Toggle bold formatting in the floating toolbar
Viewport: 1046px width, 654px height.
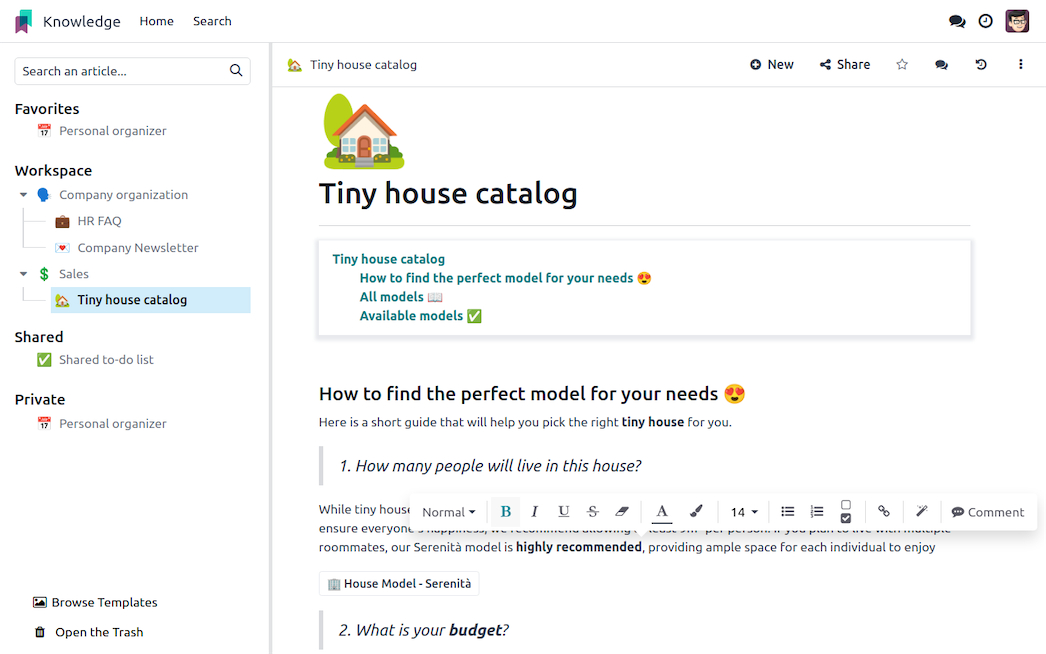click(x=505, y=512)
